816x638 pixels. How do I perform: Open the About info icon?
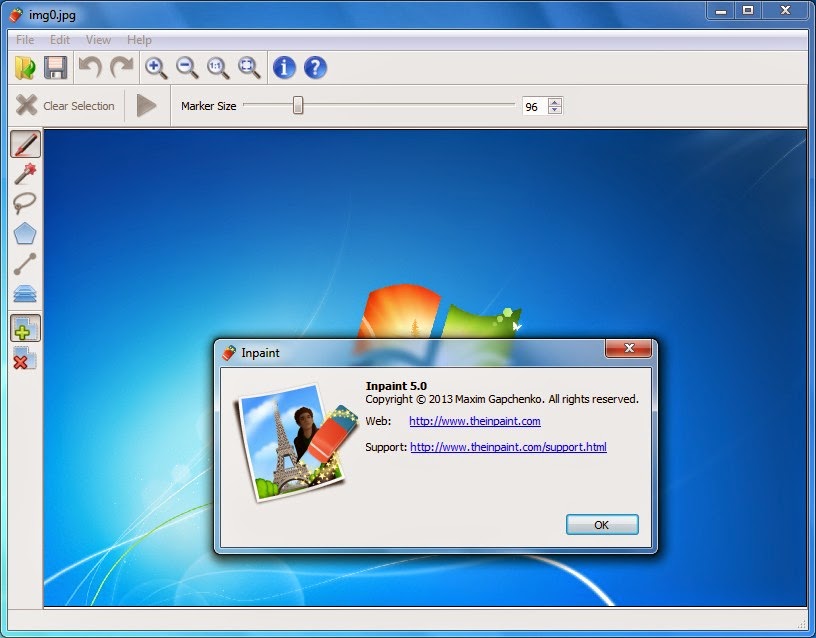tap(284, 68)
